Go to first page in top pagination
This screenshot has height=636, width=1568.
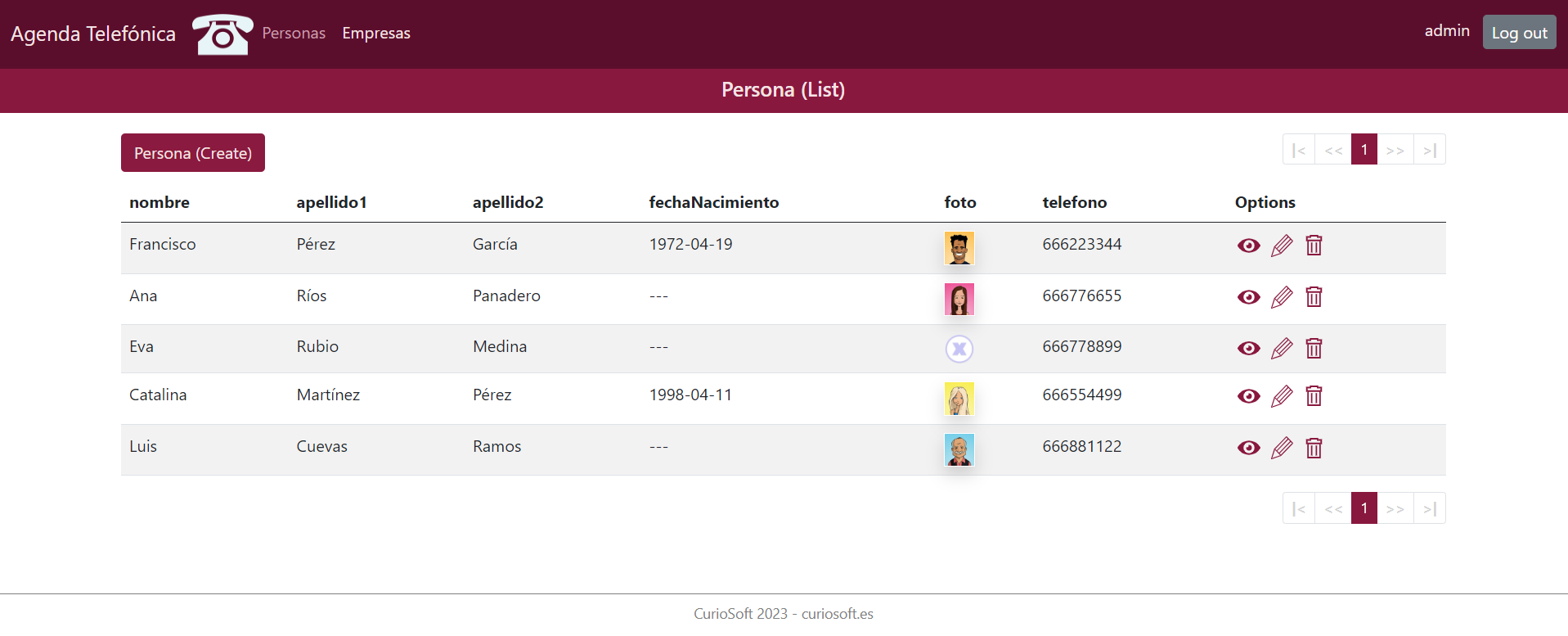(1298, 150)
